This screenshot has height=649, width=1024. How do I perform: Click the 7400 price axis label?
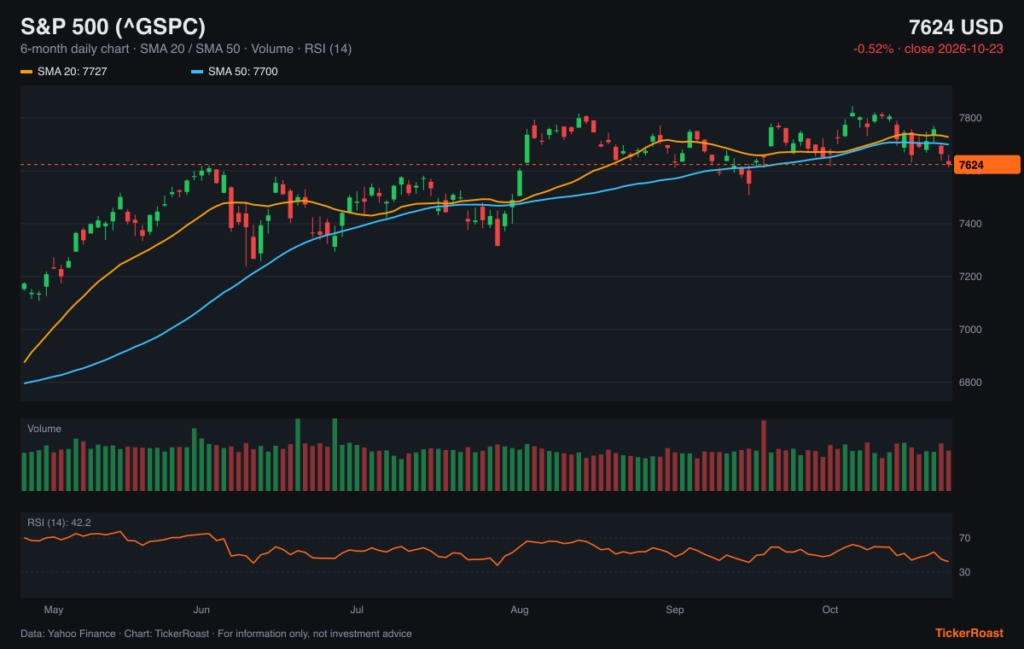[970, 224]
